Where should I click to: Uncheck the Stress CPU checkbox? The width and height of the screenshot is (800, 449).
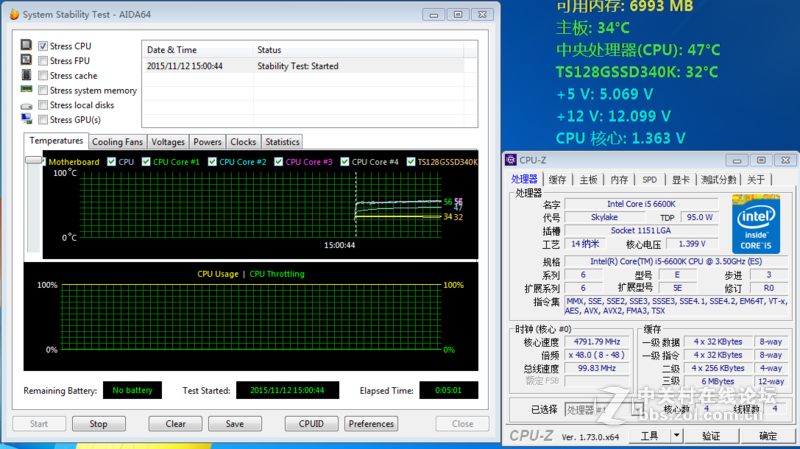click(43, 46)
